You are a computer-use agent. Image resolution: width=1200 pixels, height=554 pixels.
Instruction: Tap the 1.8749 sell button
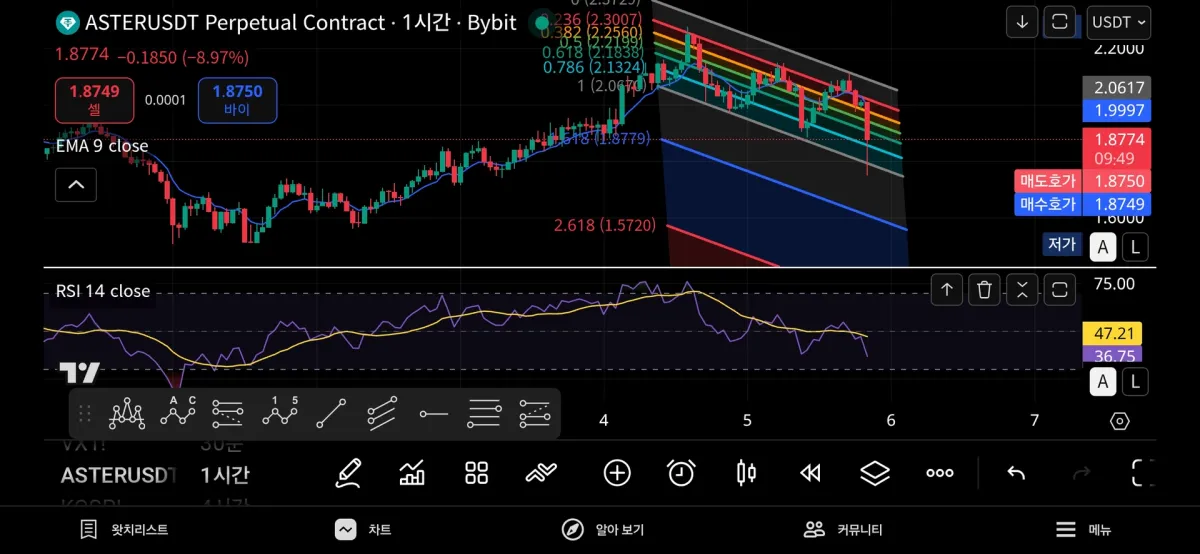coord(94,100)
